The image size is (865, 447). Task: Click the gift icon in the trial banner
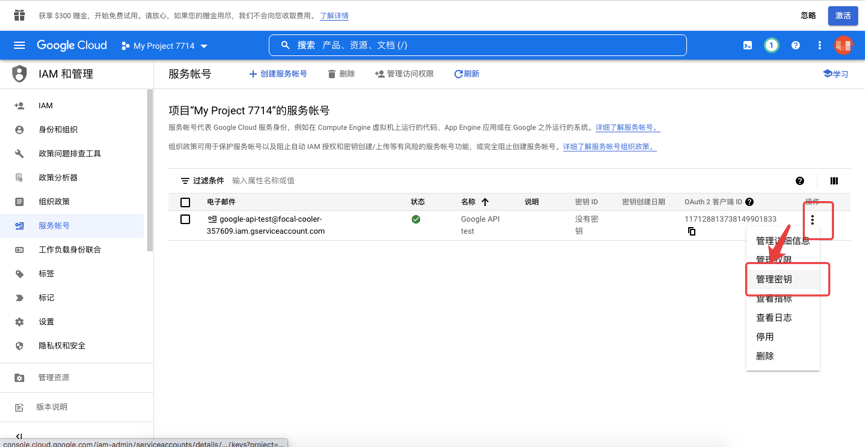(x=19, y=15)
